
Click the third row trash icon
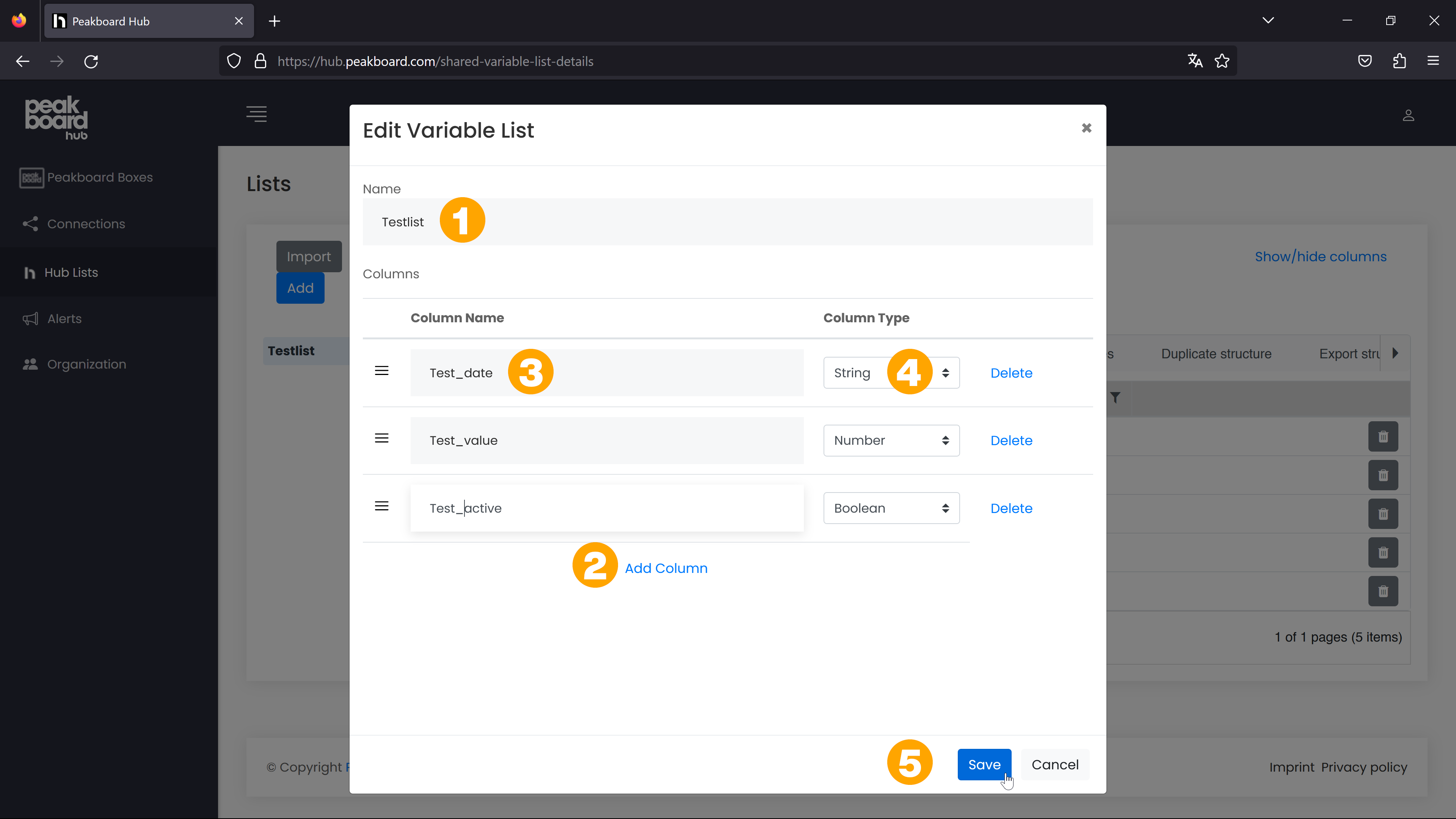click(1382, 514)
